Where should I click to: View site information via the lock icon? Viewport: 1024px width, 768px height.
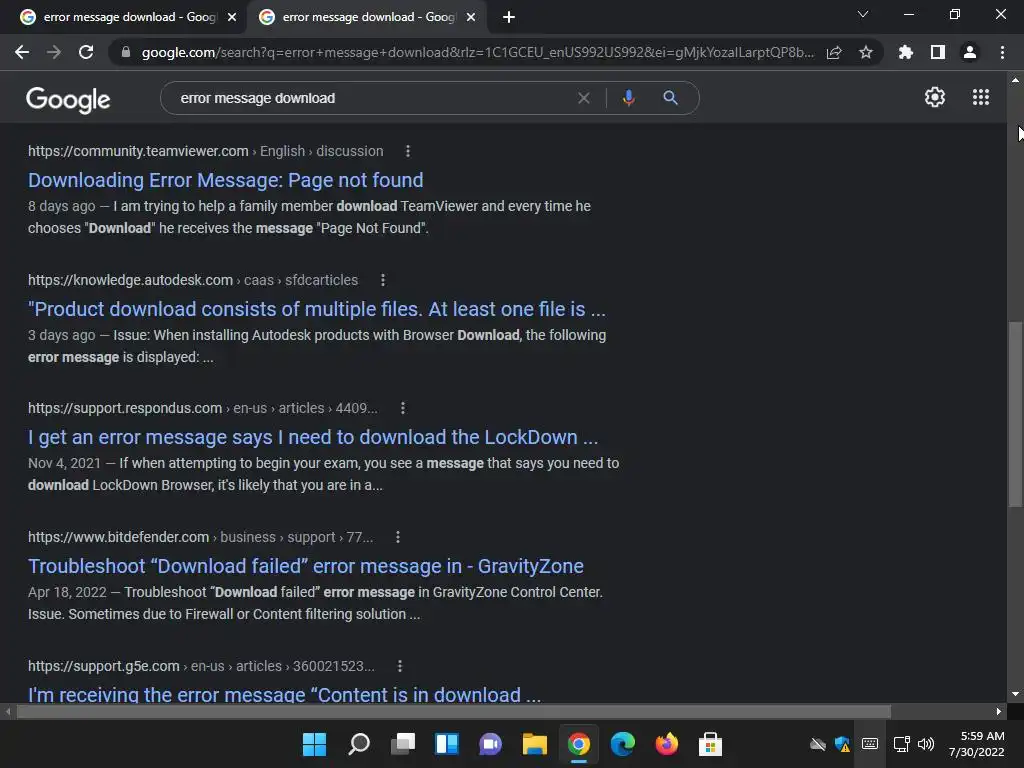(126, 52)
